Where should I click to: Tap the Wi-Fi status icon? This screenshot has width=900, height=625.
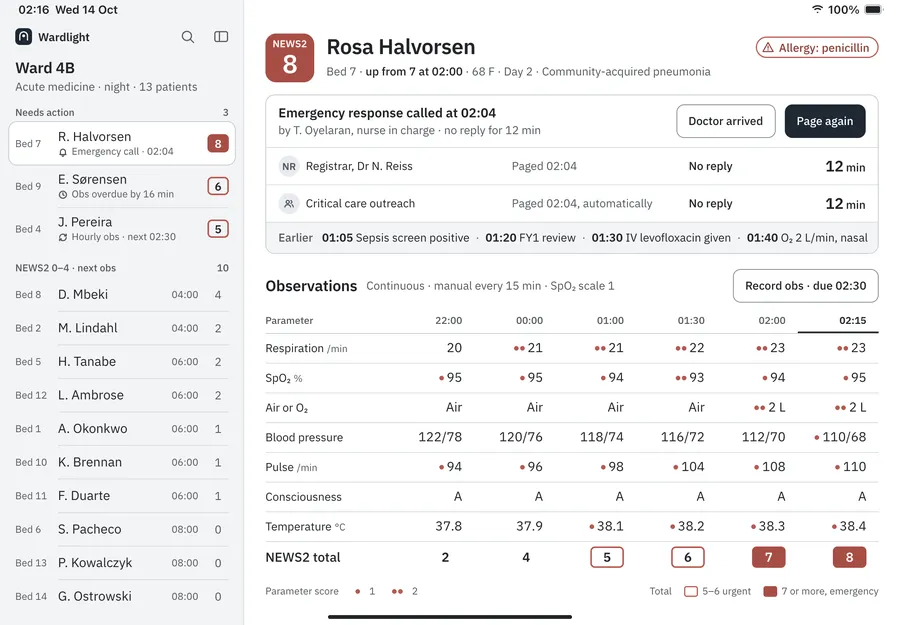(817, 9)
